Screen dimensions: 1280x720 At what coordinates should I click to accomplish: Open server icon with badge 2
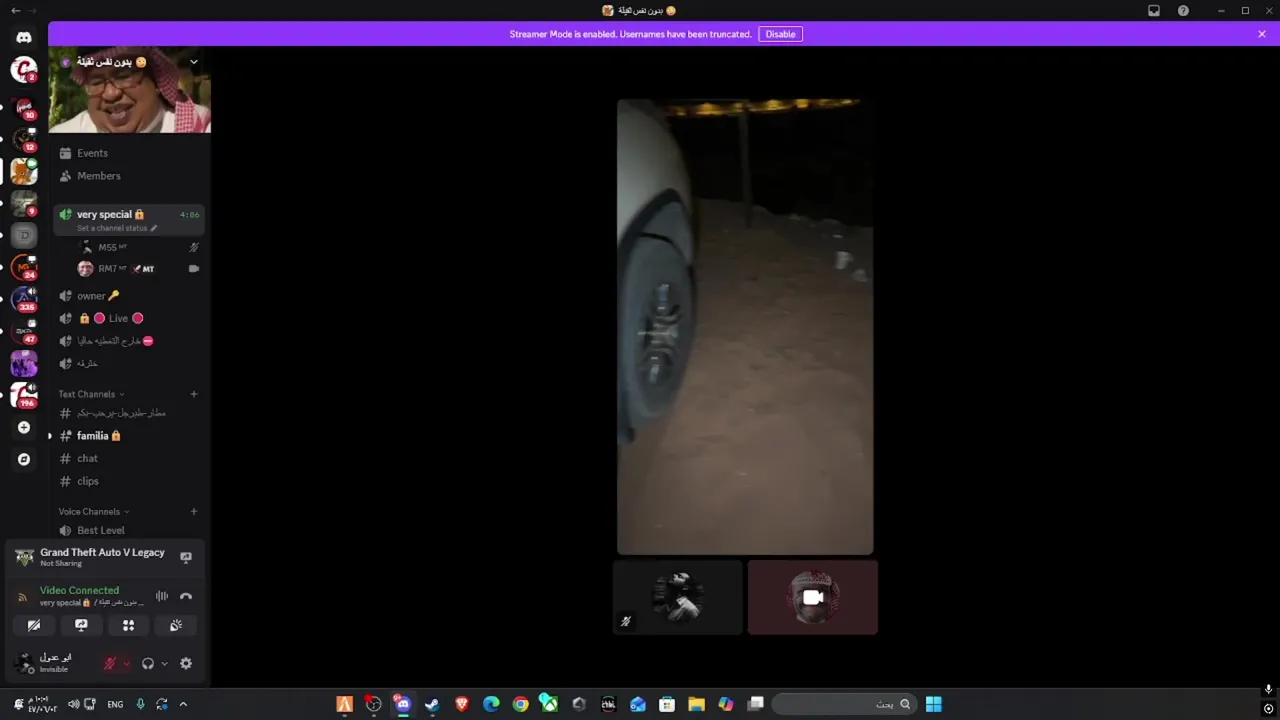point(24,69)
